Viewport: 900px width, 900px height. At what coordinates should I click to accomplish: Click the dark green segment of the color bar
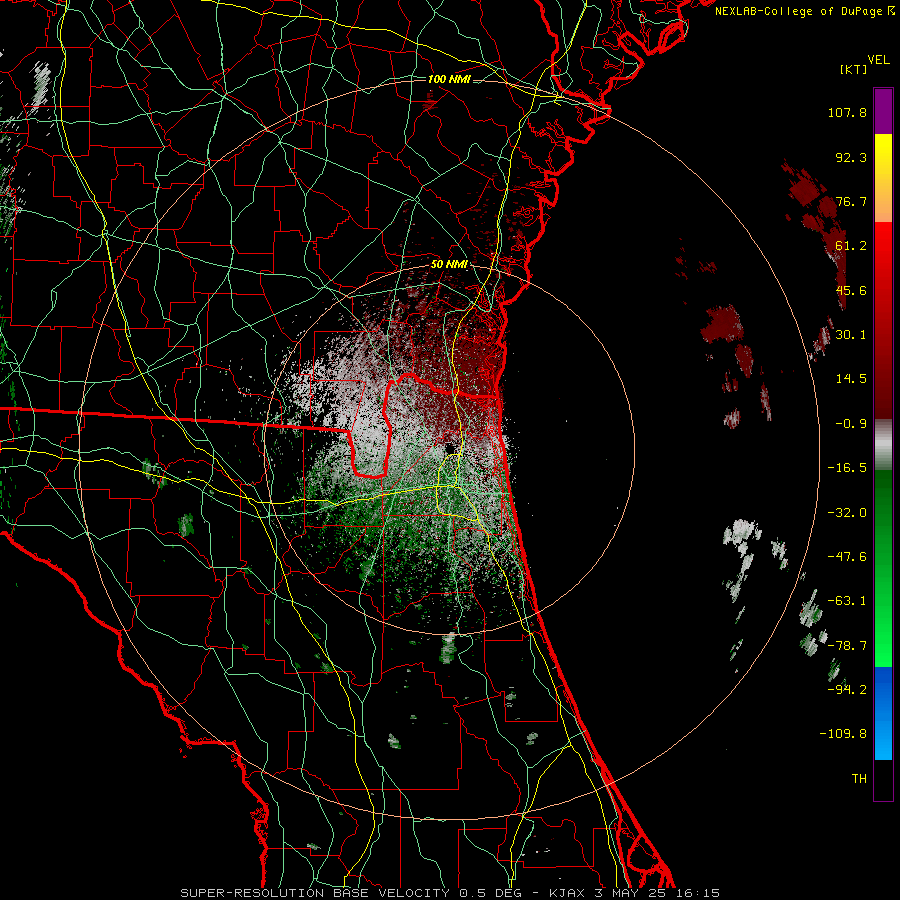pyautogui.click(x=883, y=519)
